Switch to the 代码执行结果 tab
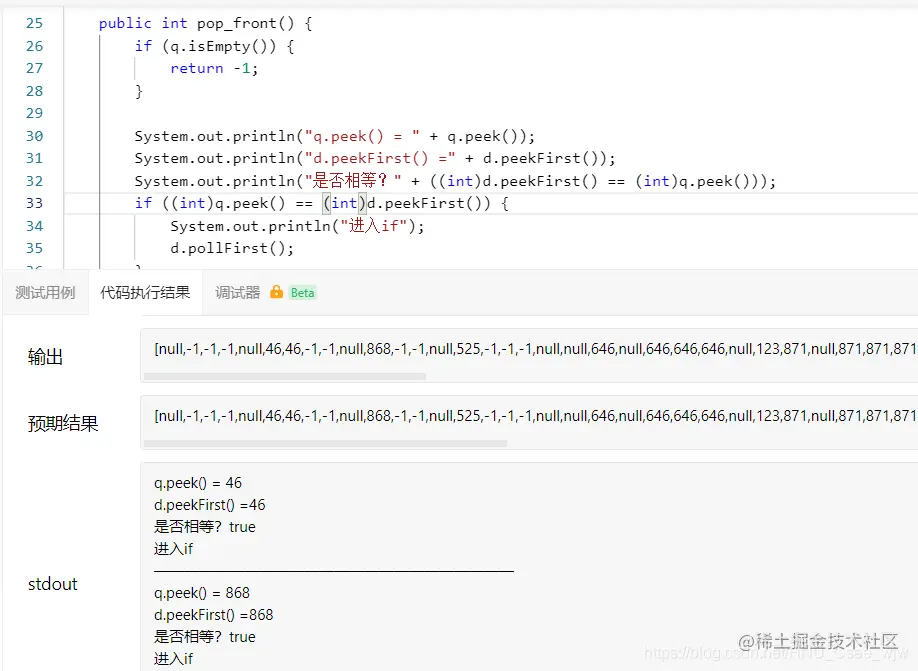 tap(145, 292)
